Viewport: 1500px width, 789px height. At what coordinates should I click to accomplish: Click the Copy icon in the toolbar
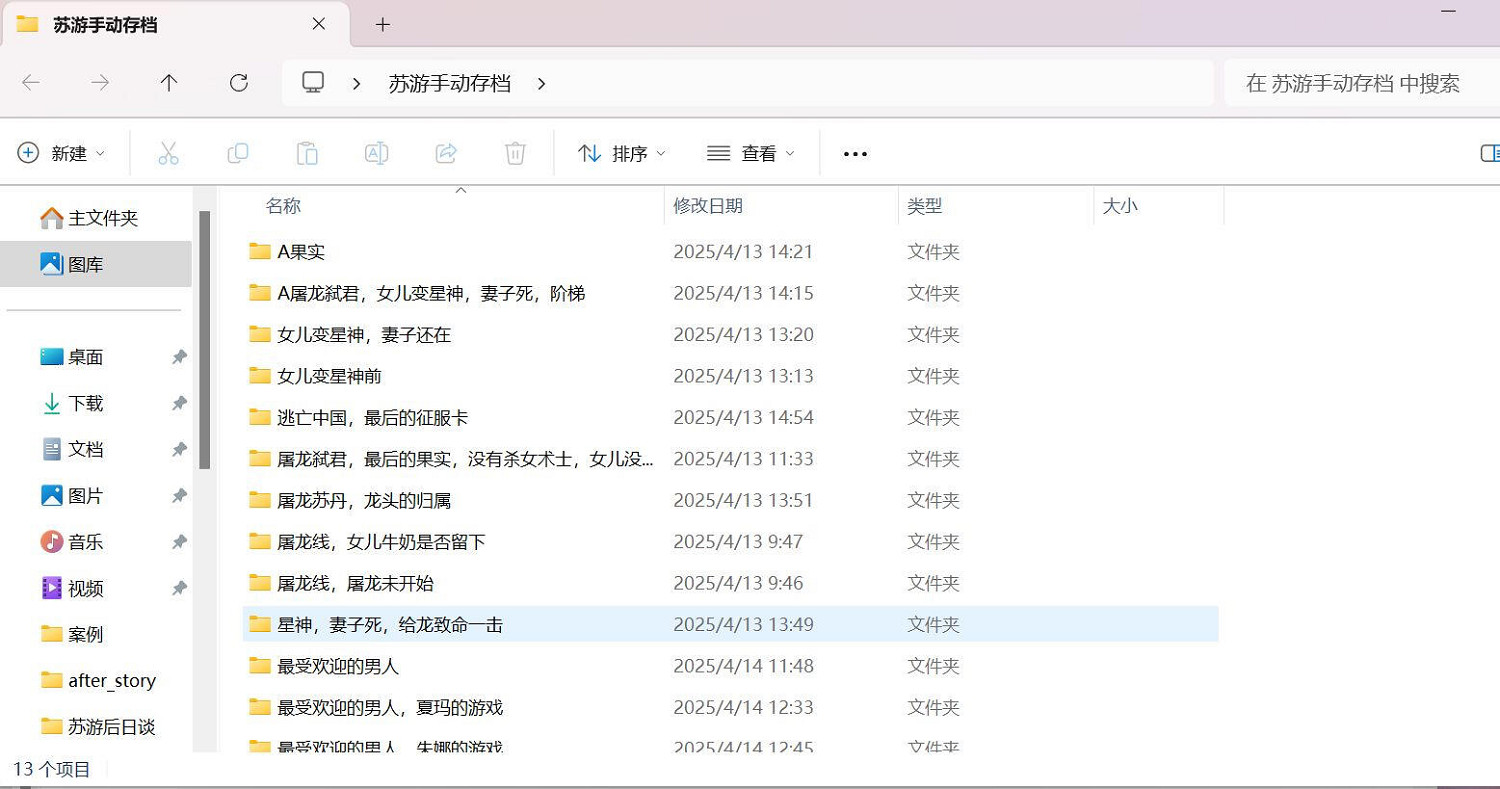coord(237,152)
